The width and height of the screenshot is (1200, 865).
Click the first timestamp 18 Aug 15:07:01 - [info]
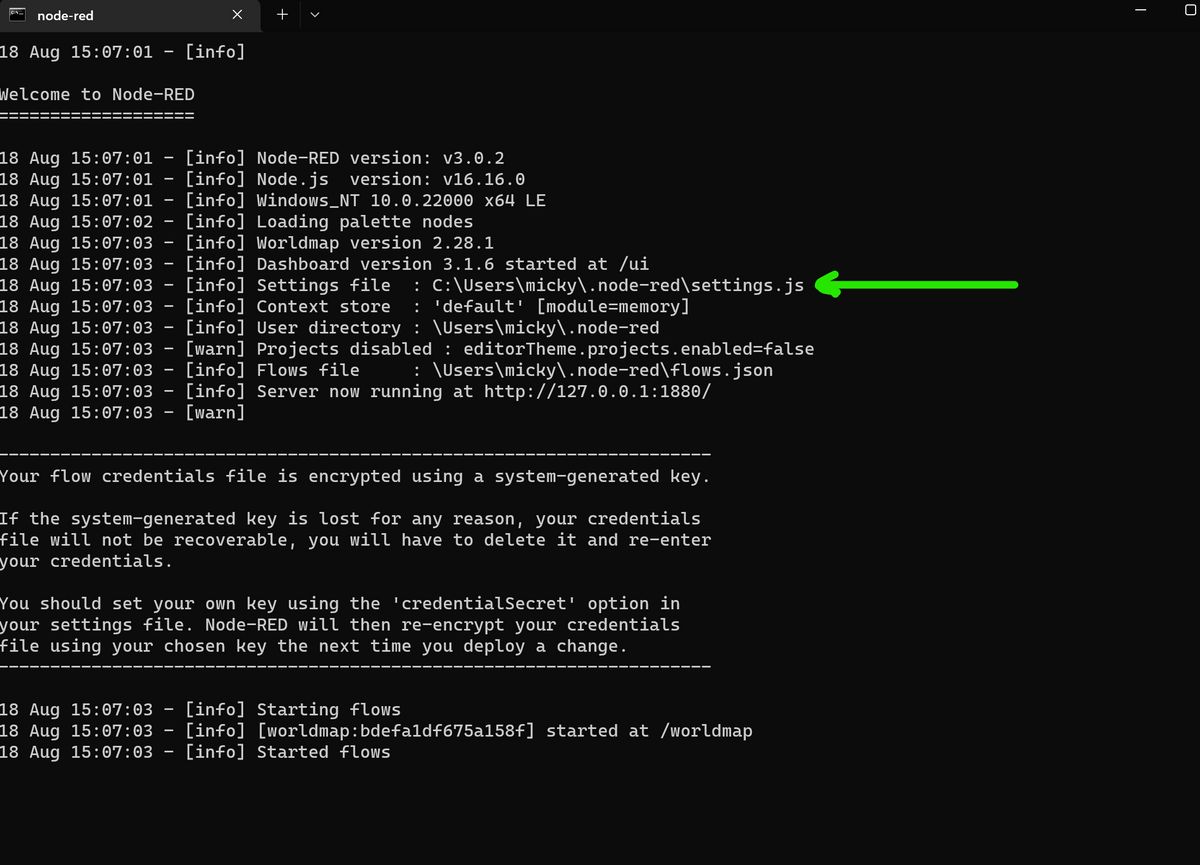tap(122, 52)
